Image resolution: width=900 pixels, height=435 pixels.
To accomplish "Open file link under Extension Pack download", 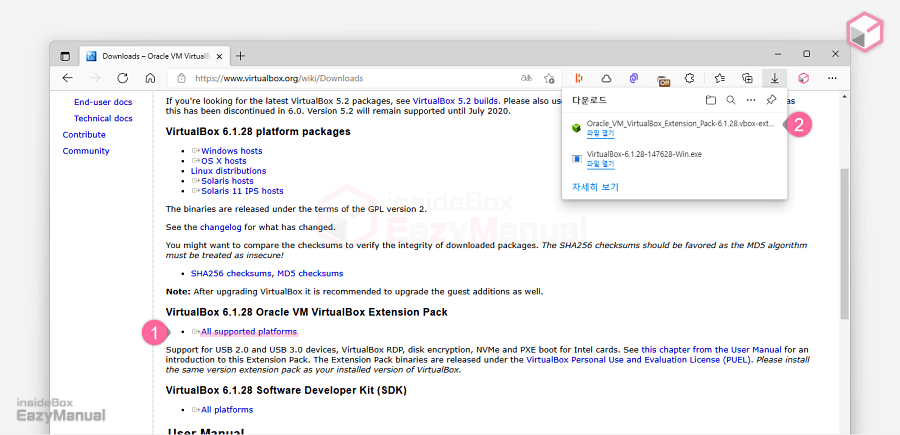I will click(x=600, y=134).
